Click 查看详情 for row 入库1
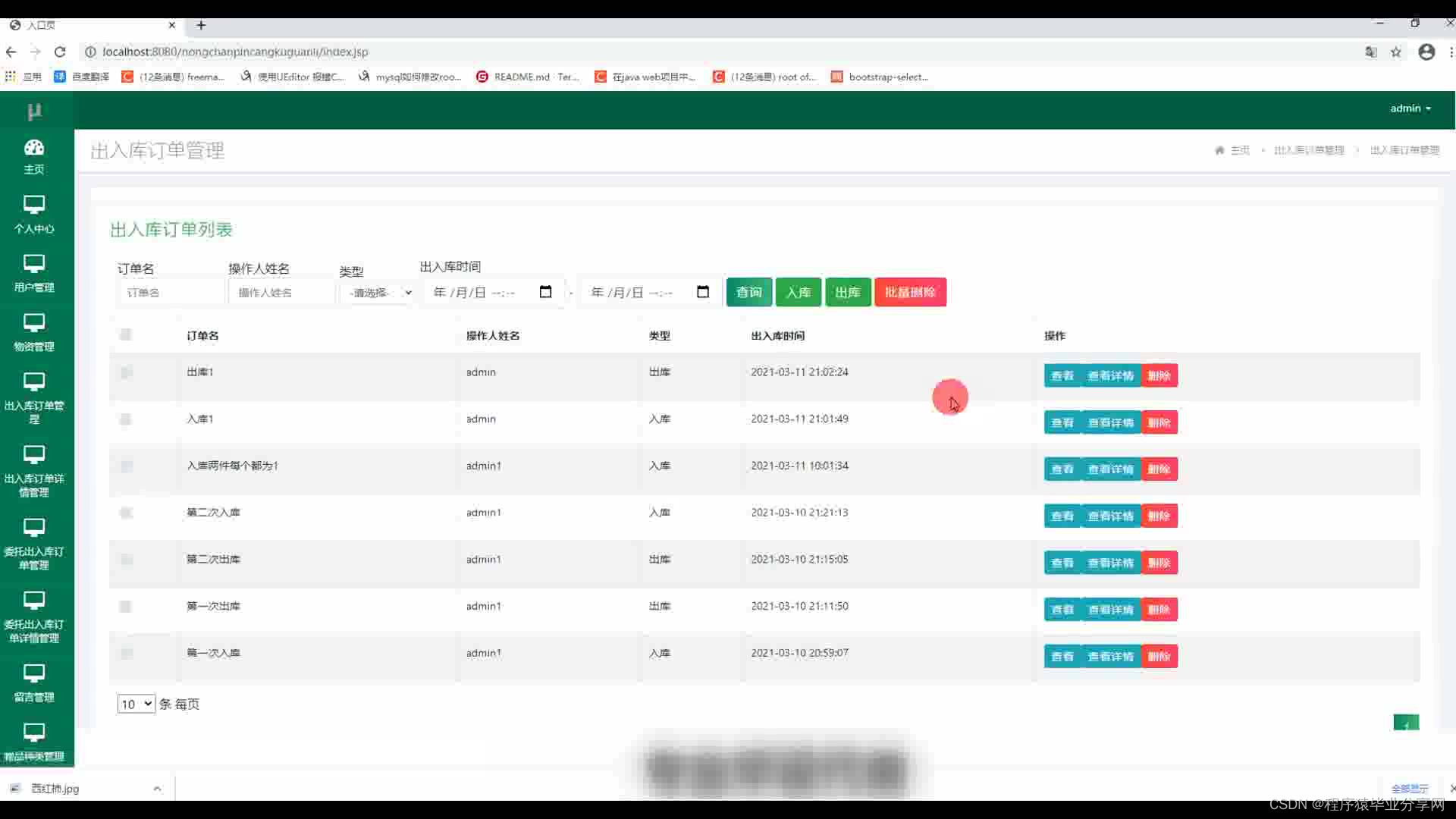 (x=1110, y=422)
